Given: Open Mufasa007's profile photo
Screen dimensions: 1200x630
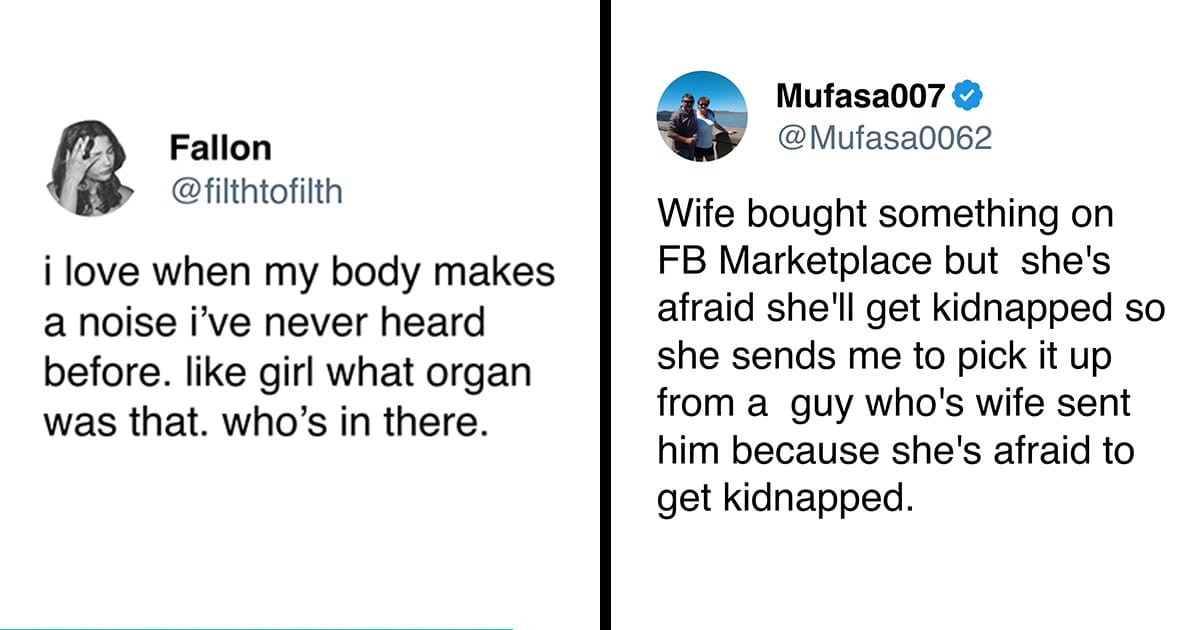Looking at the screenshot, I should (x=702, y=116).
